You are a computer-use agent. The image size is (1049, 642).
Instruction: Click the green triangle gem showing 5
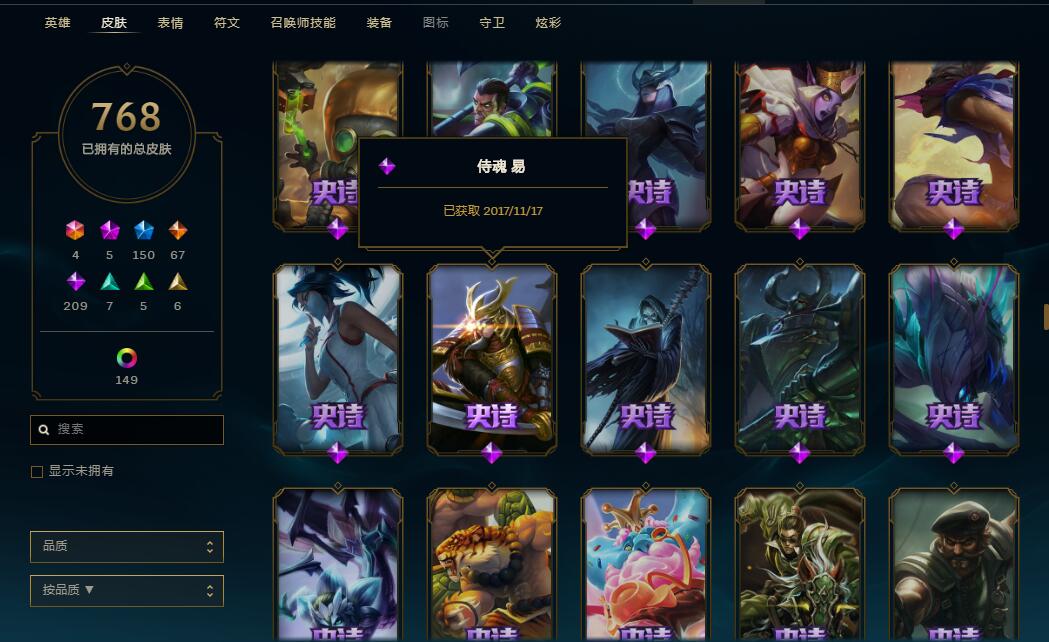(x=143, y=281)
